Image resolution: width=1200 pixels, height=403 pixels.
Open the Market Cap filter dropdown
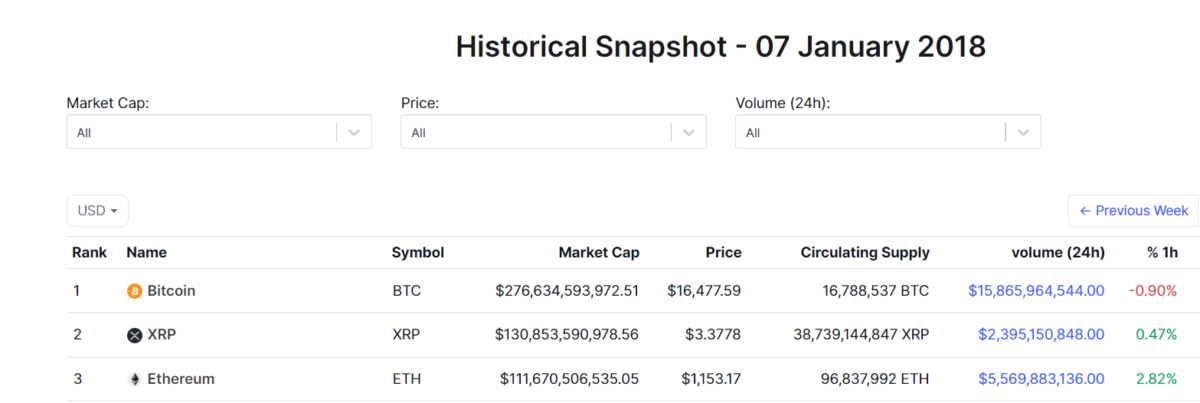(x=354, y=132)
